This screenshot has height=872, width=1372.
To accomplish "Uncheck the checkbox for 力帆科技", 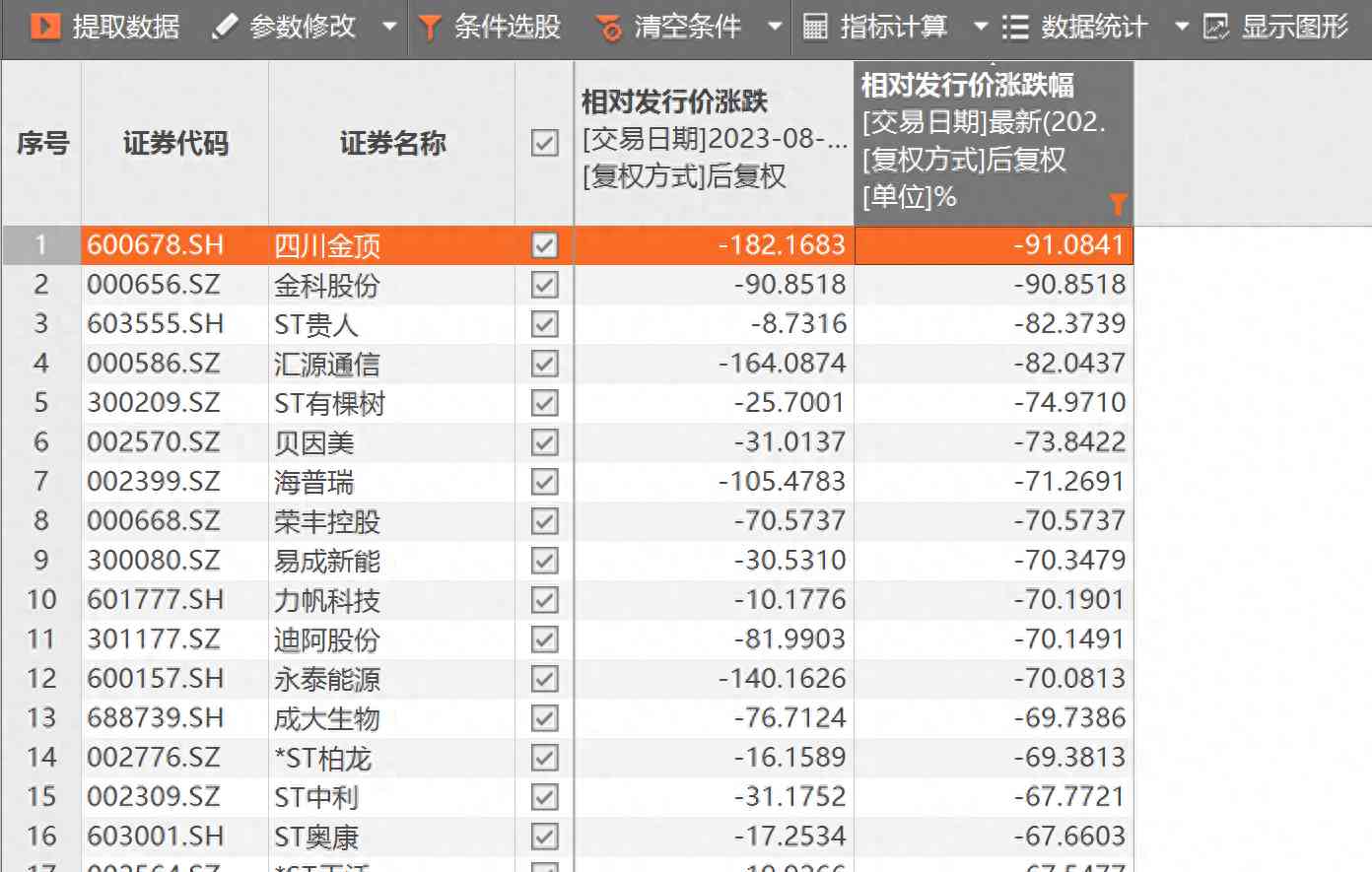I will tap(545, 600).
